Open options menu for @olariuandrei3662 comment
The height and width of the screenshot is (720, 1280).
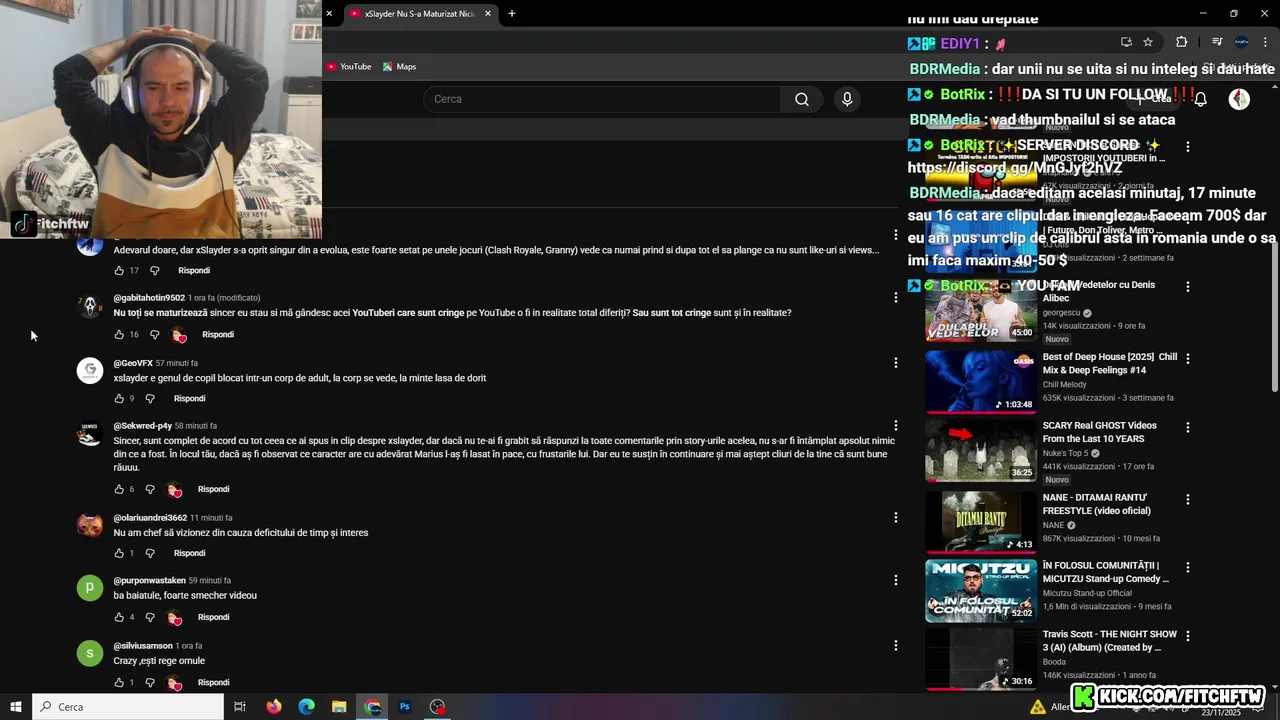tap(895, 517)
